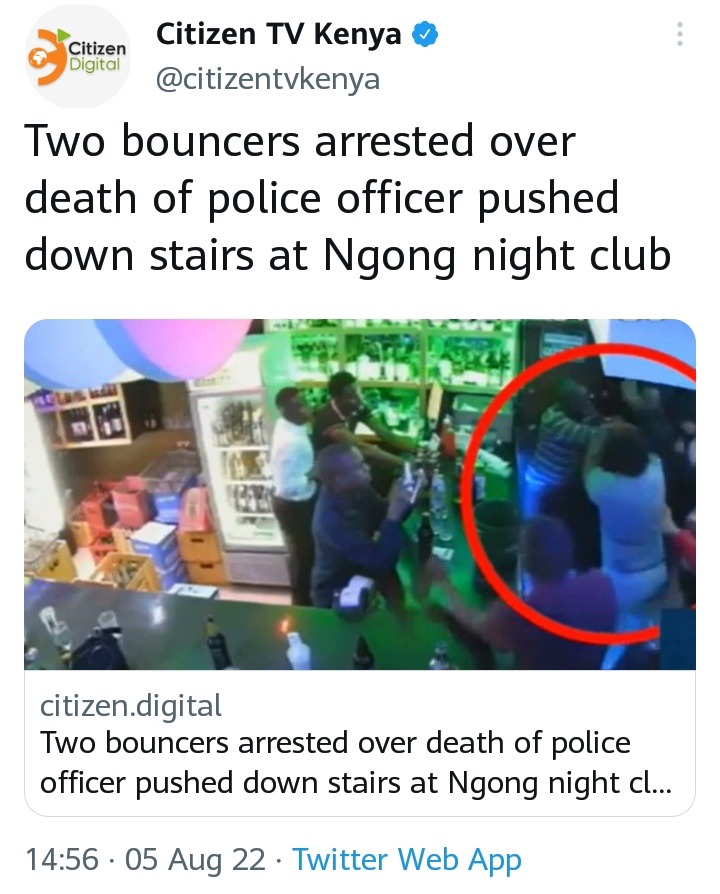Click "Ngong night club" in tweet text
Image resolution: width=720 pixels, height=894 pixels.
(x=497, y=255)
